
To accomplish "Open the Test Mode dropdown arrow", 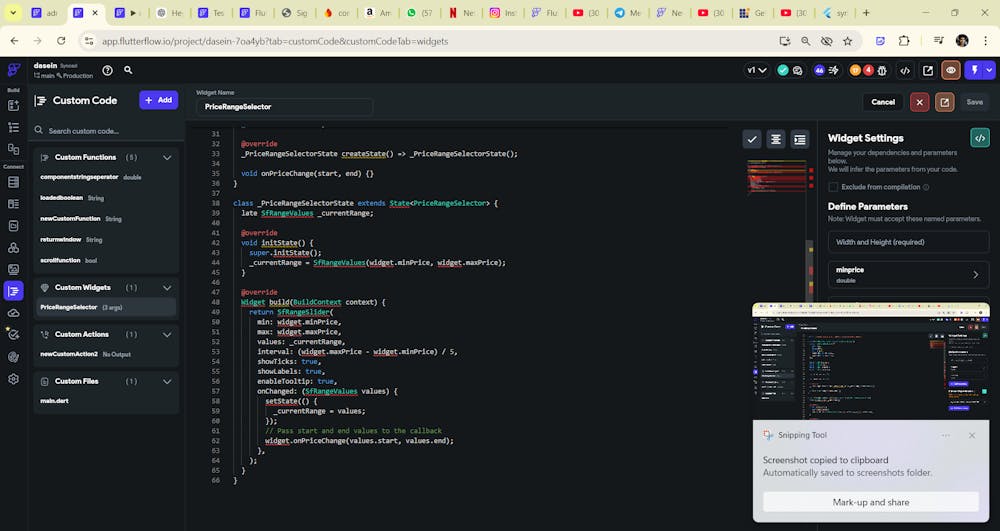I will pyautogui.click(x=989, y=70).
